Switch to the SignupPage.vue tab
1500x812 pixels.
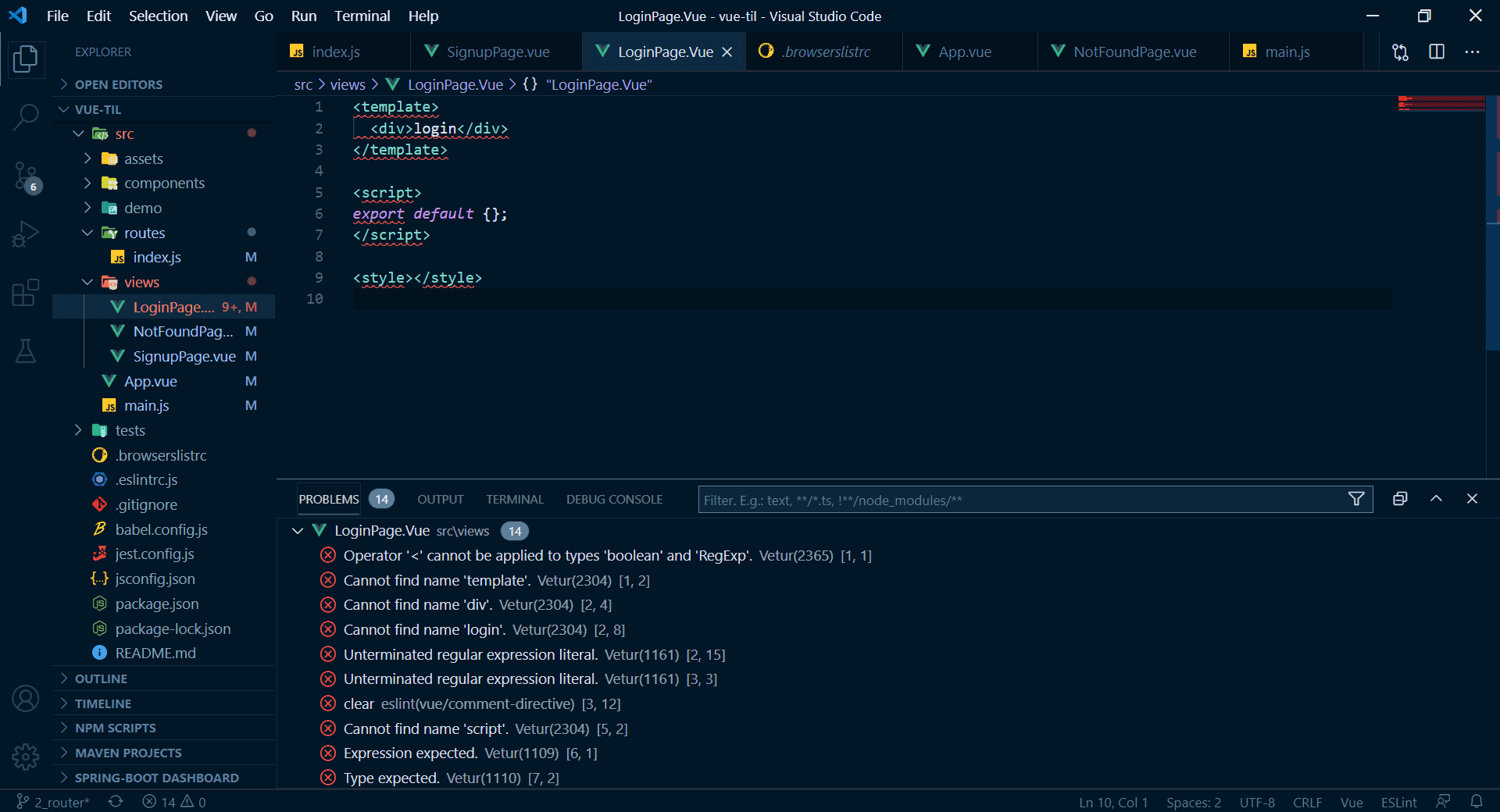click(498, 52)
